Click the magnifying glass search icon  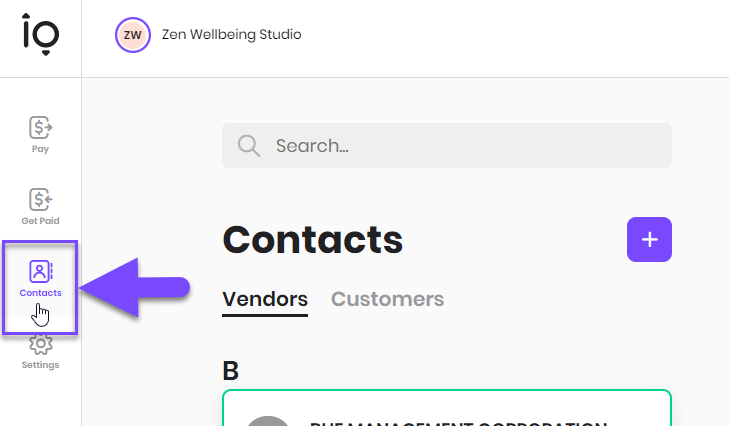pyautogui.click(x=249, y=146)
